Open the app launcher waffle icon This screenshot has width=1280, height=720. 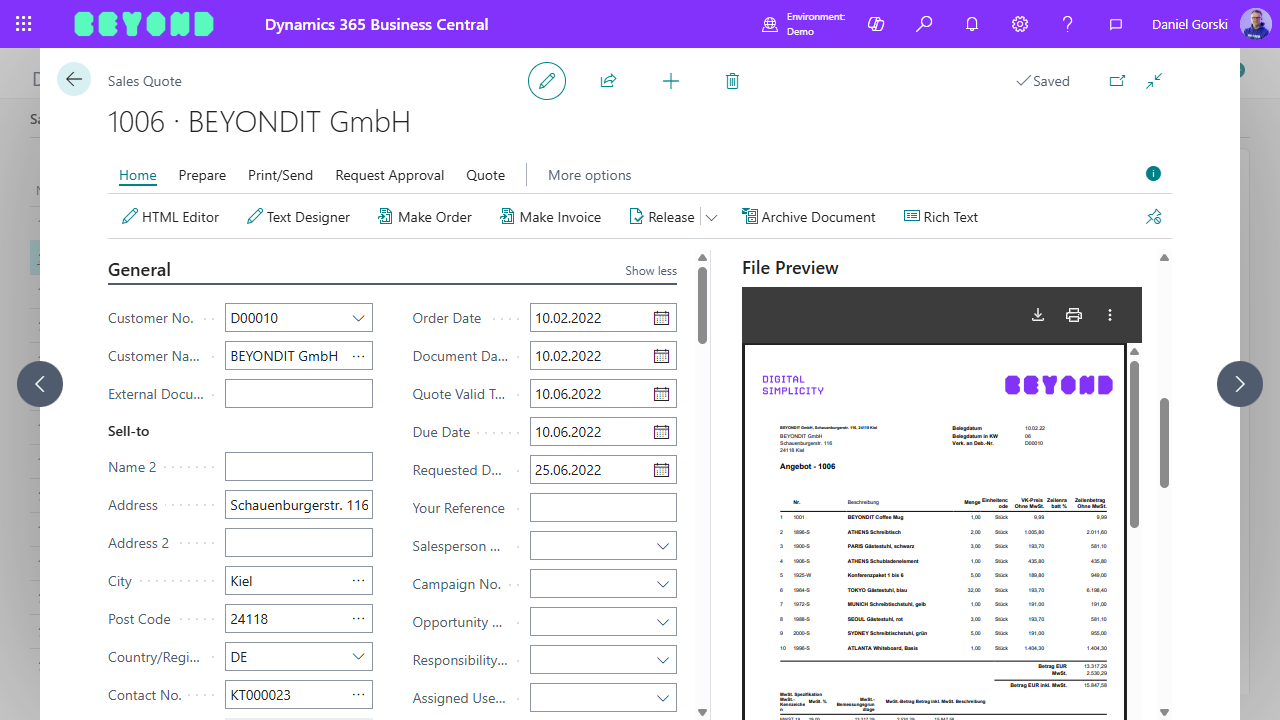tap(24, 24)
